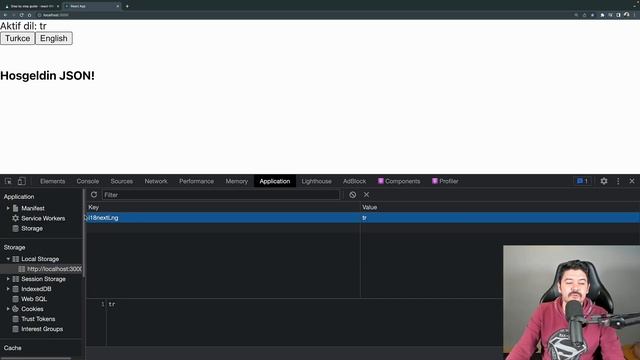Click the storage Filter input field
This screenshot has height=360, width=640.
click(221, 195)
